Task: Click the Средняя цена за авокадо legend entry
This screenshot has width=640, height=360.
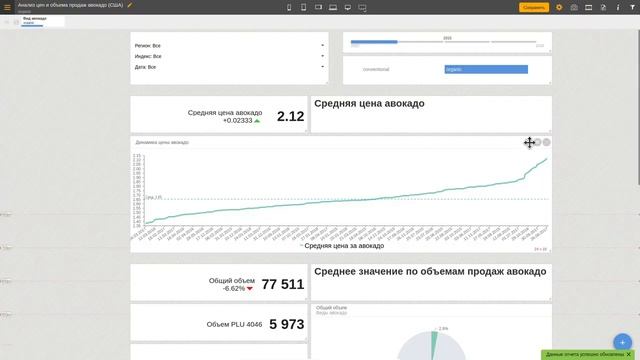Action: coord(342,246)
